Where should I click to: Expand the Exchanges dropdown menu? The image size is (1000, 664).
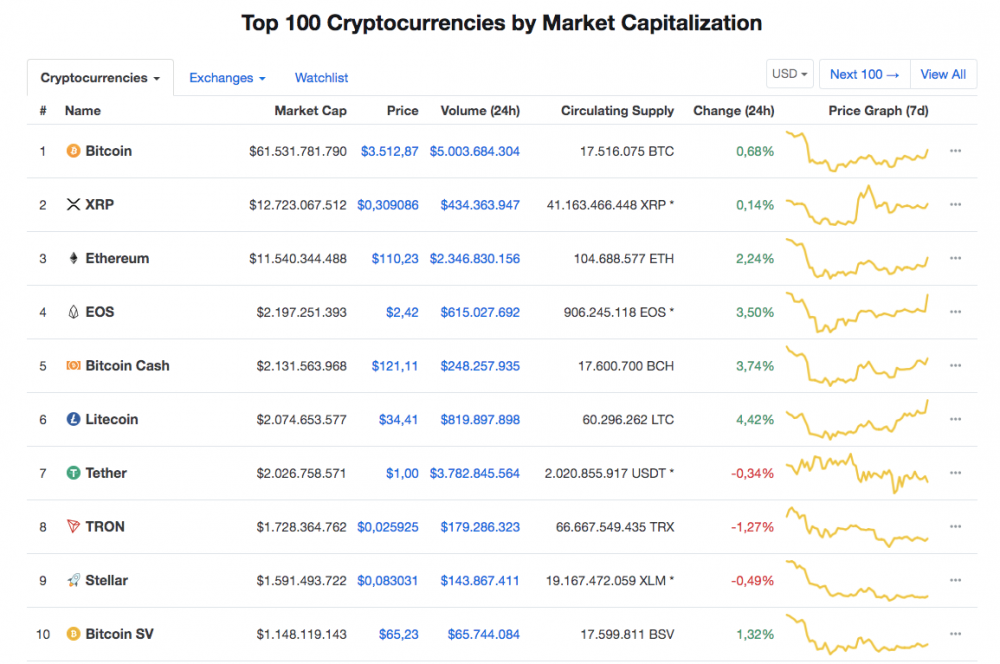click(227, 78)
